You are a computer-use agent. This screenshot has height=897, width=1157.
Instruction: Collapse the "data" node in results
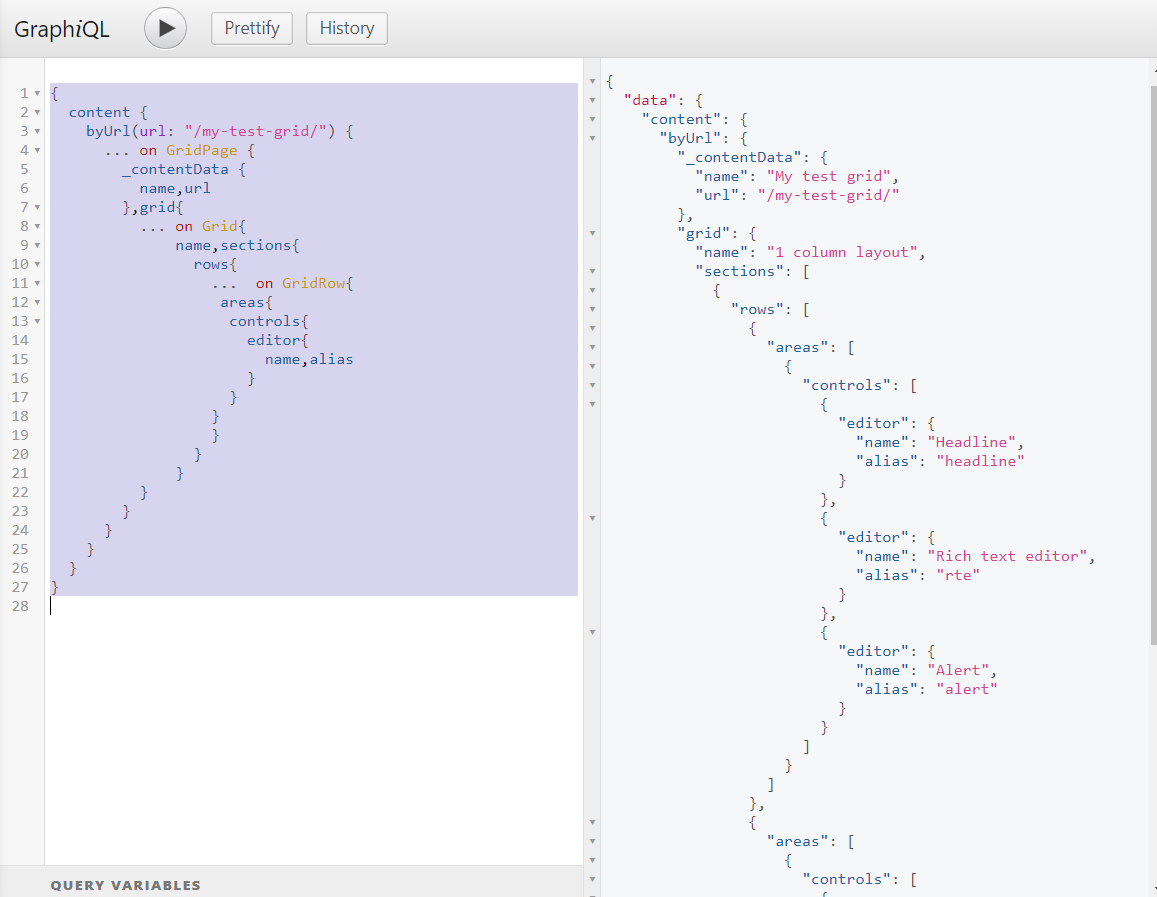click(x=593, y=100)
